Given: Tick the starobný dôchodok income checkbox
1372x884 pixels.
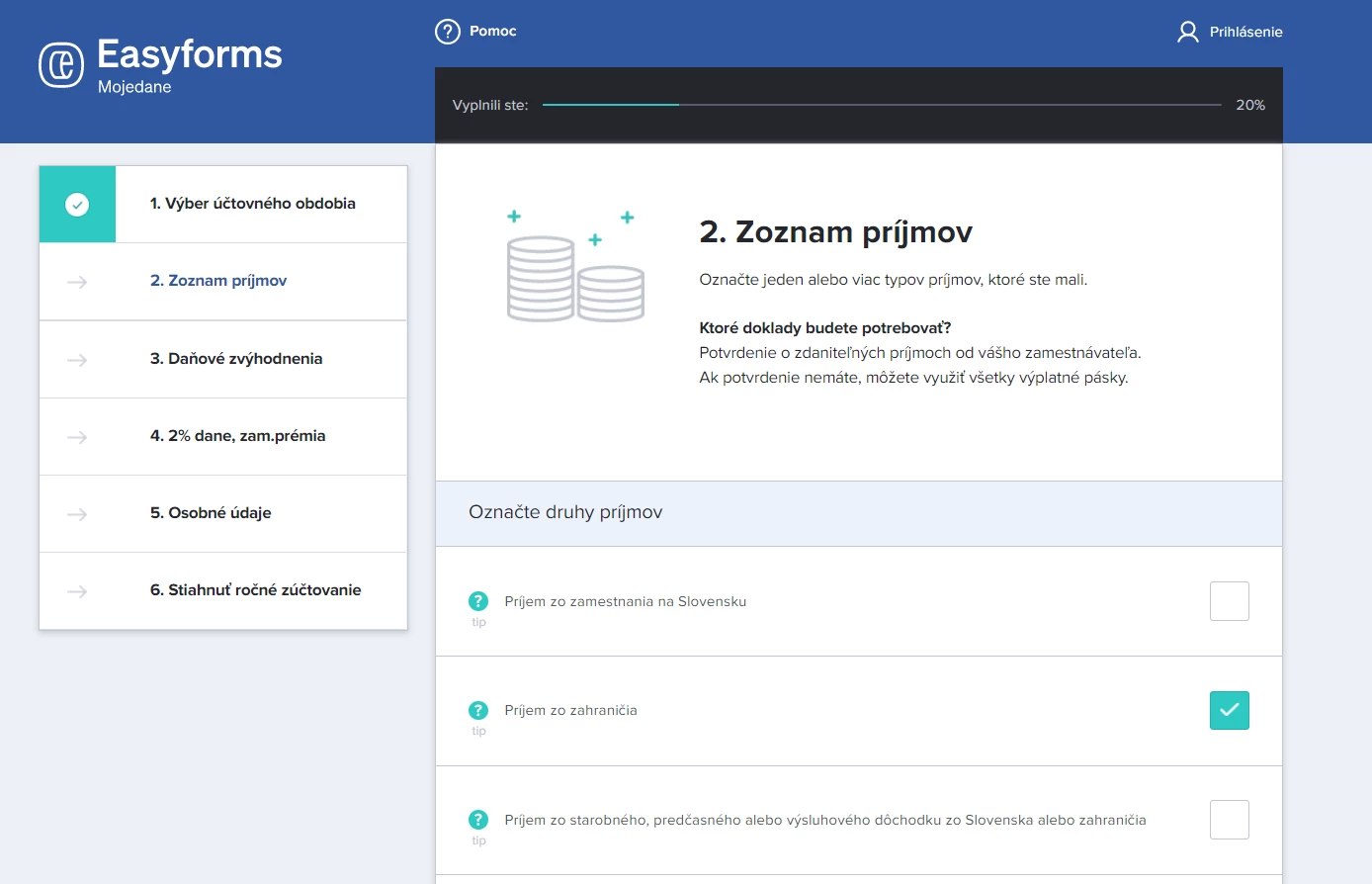Looking at the screenshot, I should (x=1229, y=820).
